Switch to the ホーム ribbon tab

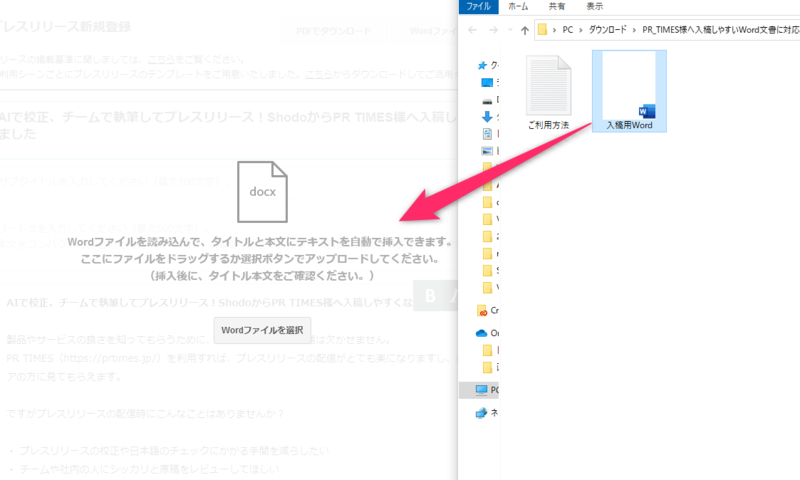(518, 7)
